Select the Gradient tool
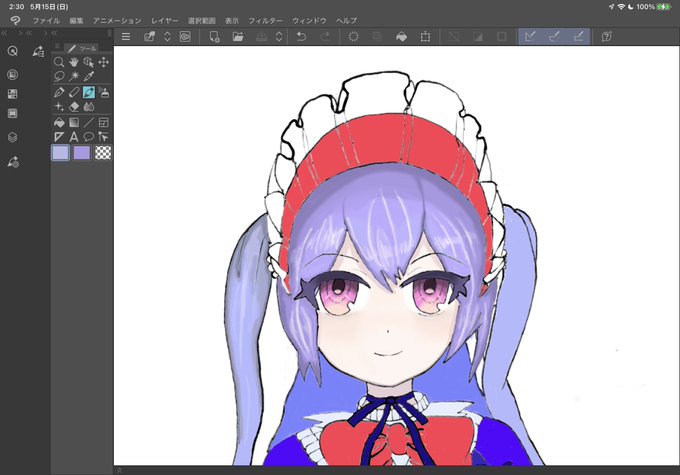The width and height of the screenshot is (680, 475). [74, 122]
